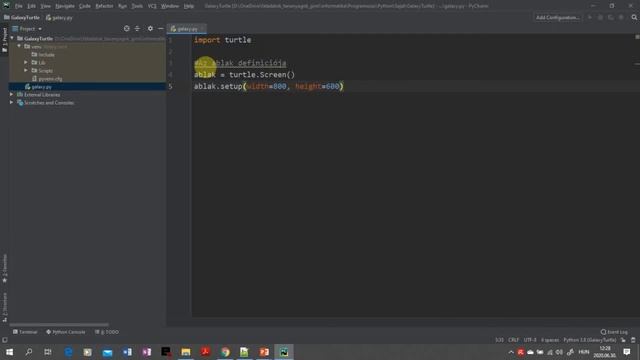The height and width of the screenshot is (360, 640).
Task: Open Edge browser from the taskbar
Action: pos(68,352)
